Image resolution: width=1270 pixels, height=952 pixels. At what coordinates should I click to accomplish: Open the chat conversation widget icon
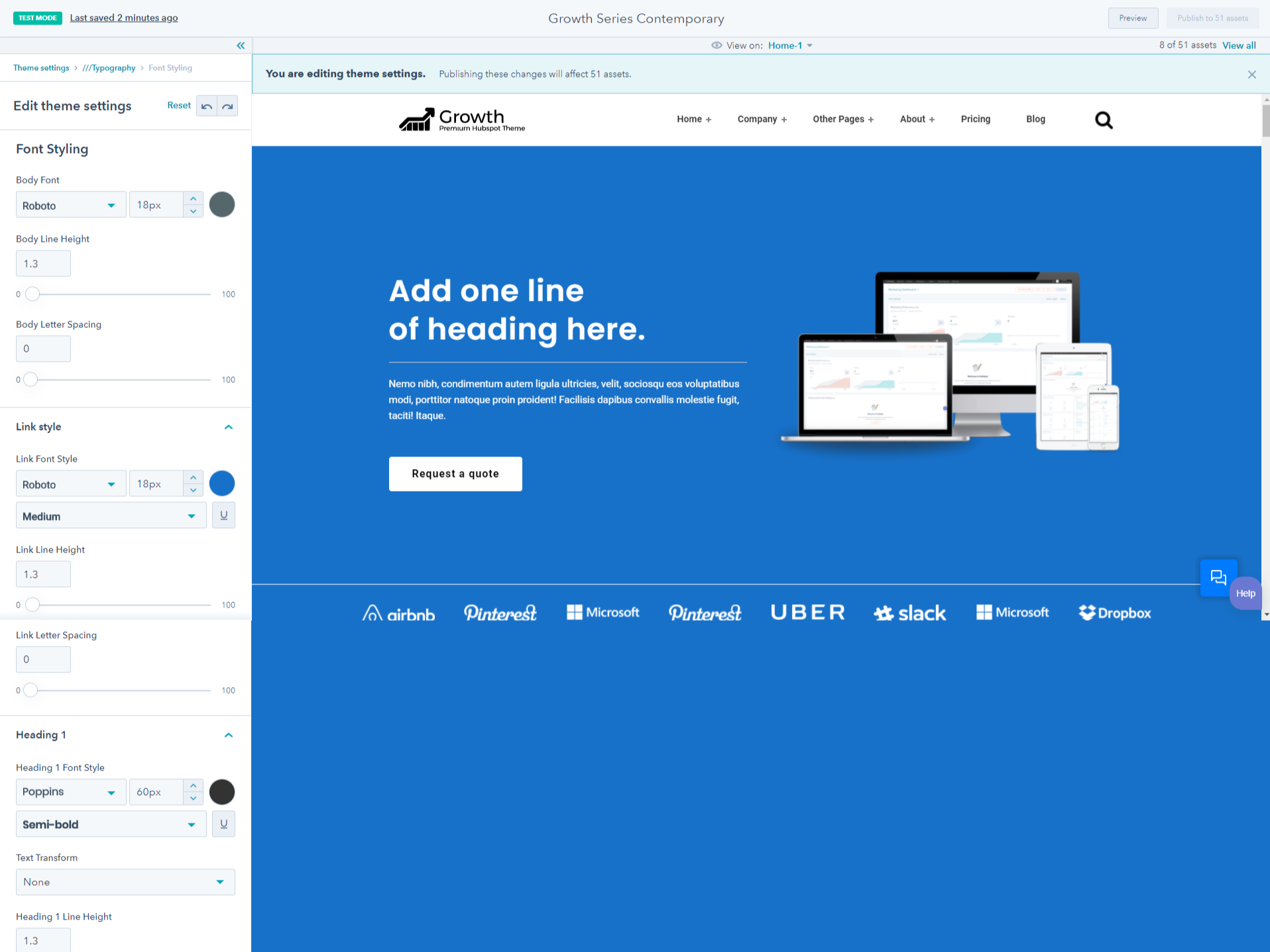pos(1218,577)
